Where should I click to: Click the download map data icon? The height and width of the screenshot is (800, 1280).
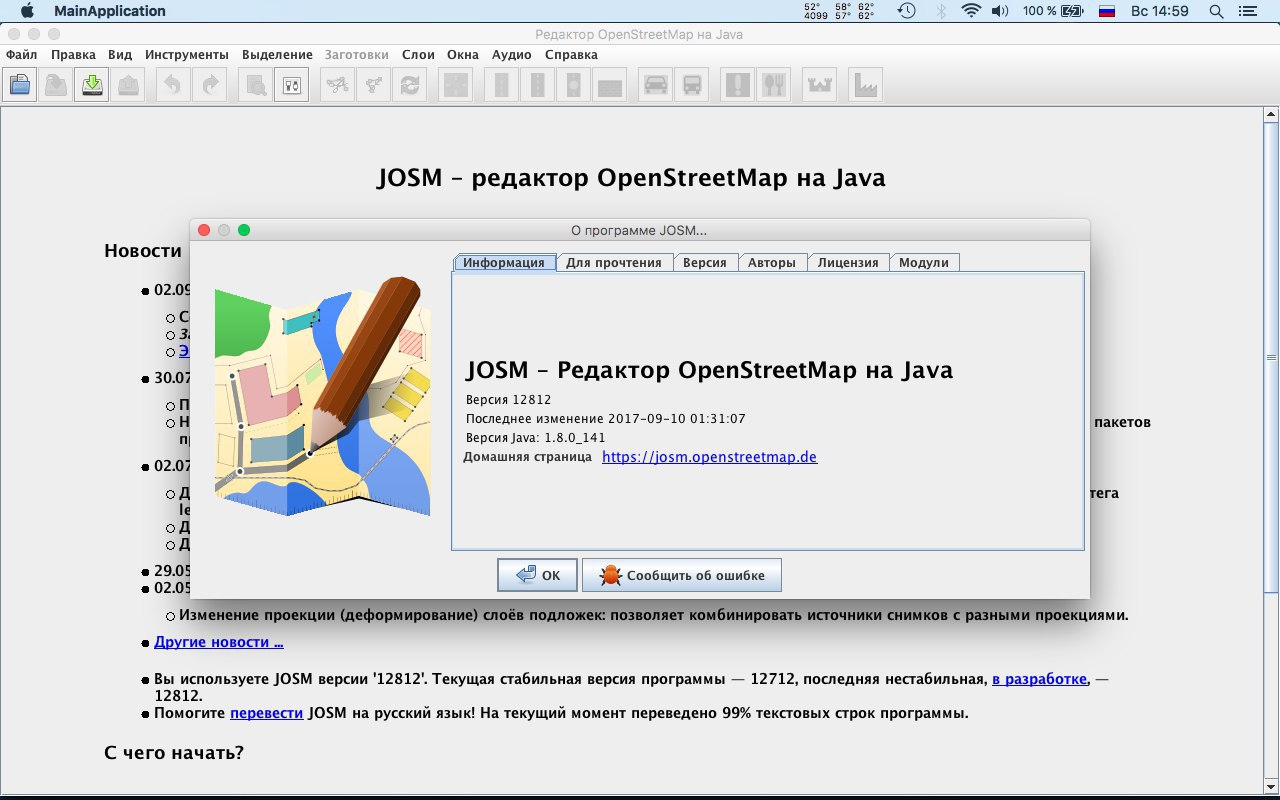[x=91, y=85]
